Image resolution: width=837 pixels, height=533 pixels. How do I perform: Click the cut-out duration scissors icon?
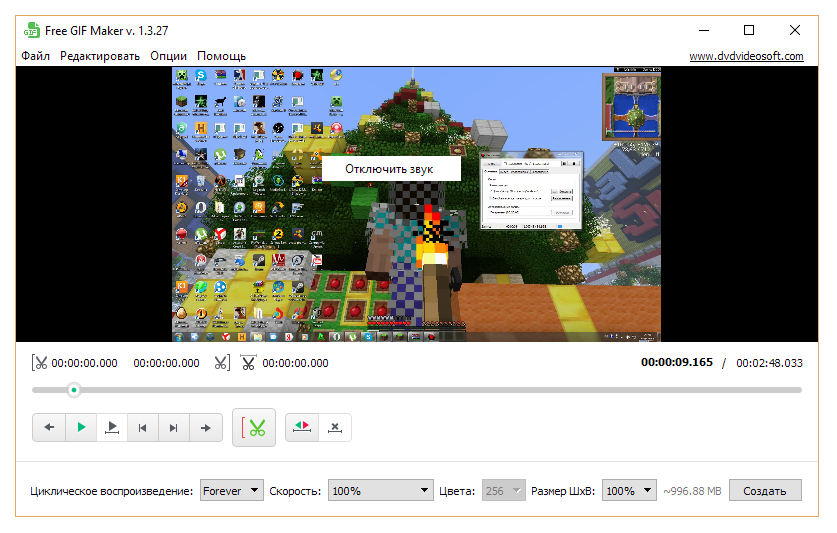coord(248,363)
